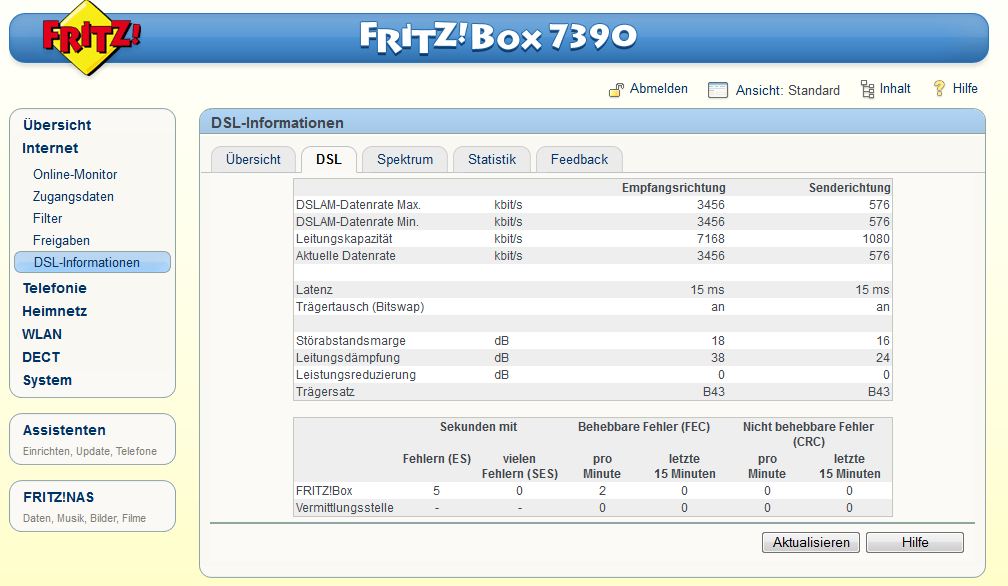
Task: Switch view via Ansicht: Standard link
Action: click(788, 91)
